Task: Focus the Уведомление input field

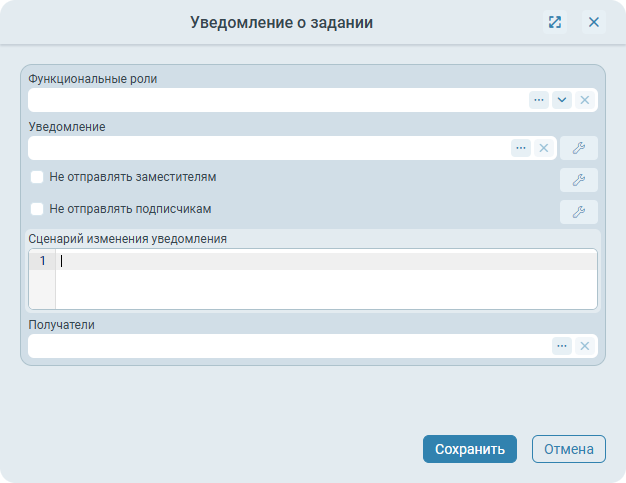Action: coord(265,148)
